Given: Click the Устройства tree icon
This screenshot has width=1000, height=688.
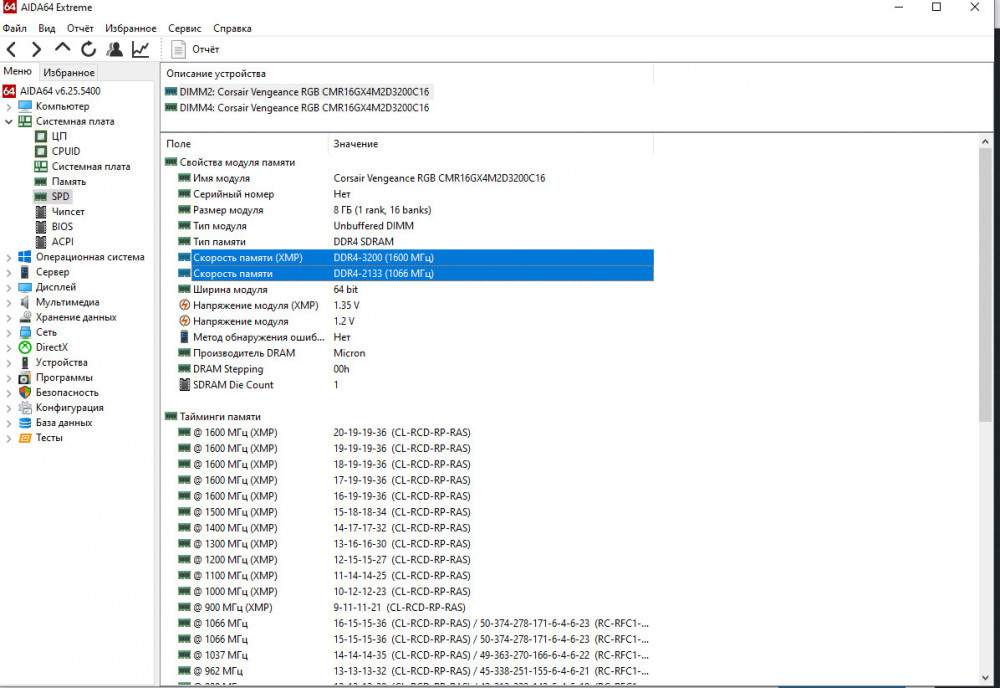Looking at the screenshot, I should pyautogui.click(x=25, y=362).
